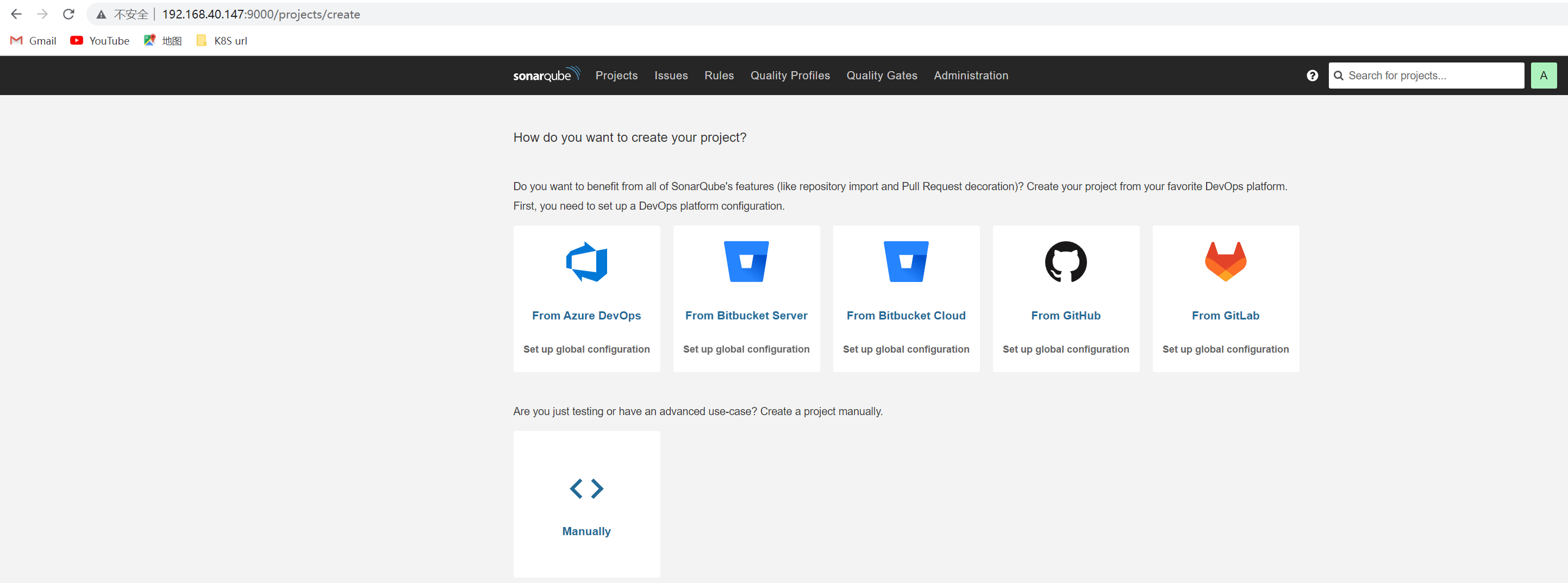Go back using browser back arrow

(16, 14)
